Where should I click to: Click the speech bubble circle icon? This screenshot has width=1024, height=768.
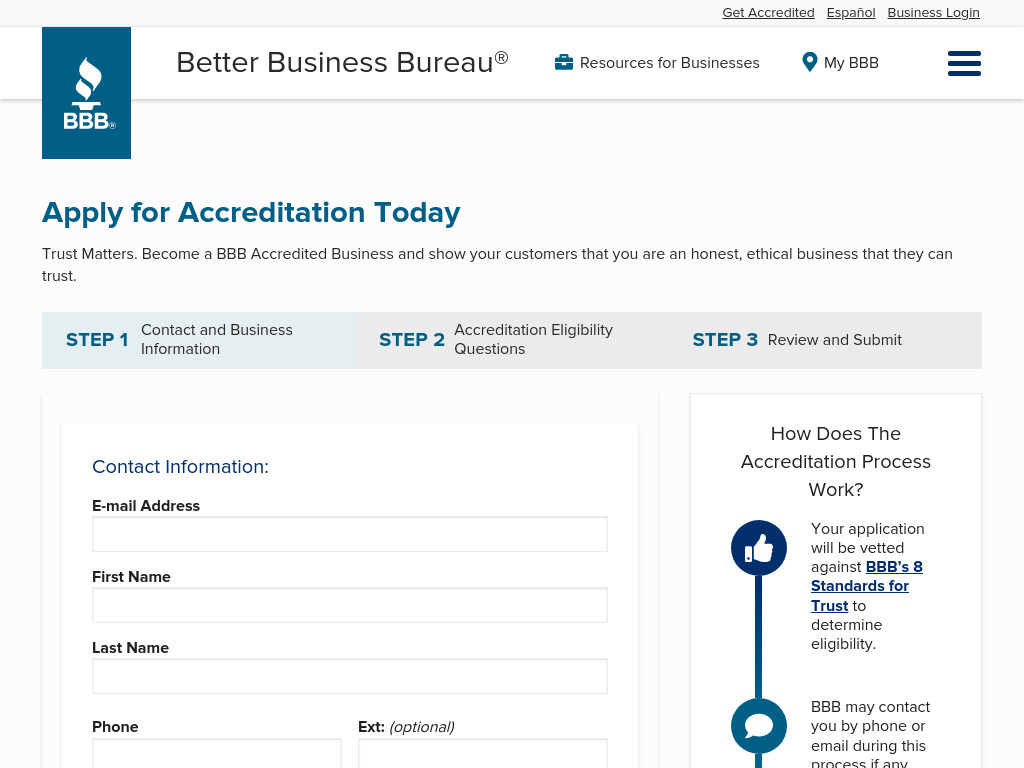click(x=758, y=726)
